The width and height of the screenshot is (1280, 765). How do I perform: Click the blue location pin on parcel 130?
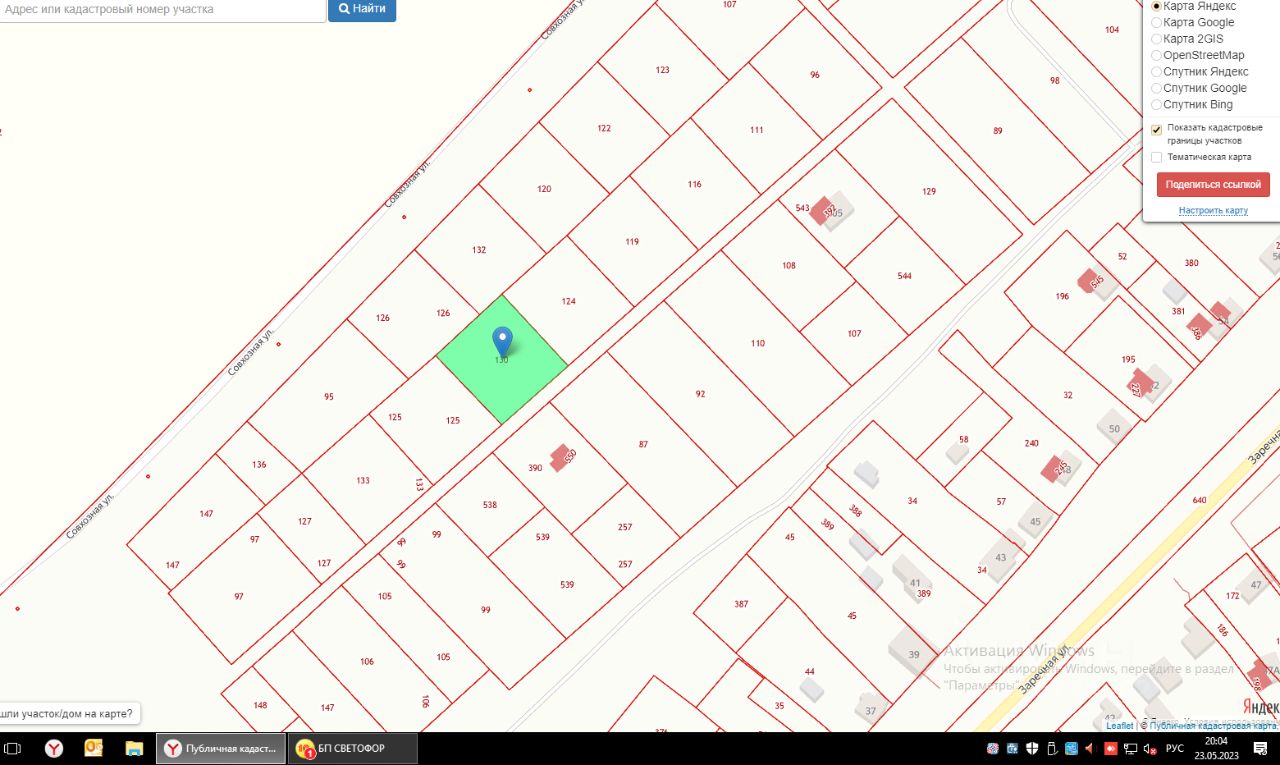pyautogui.click(x=503, y=341)
